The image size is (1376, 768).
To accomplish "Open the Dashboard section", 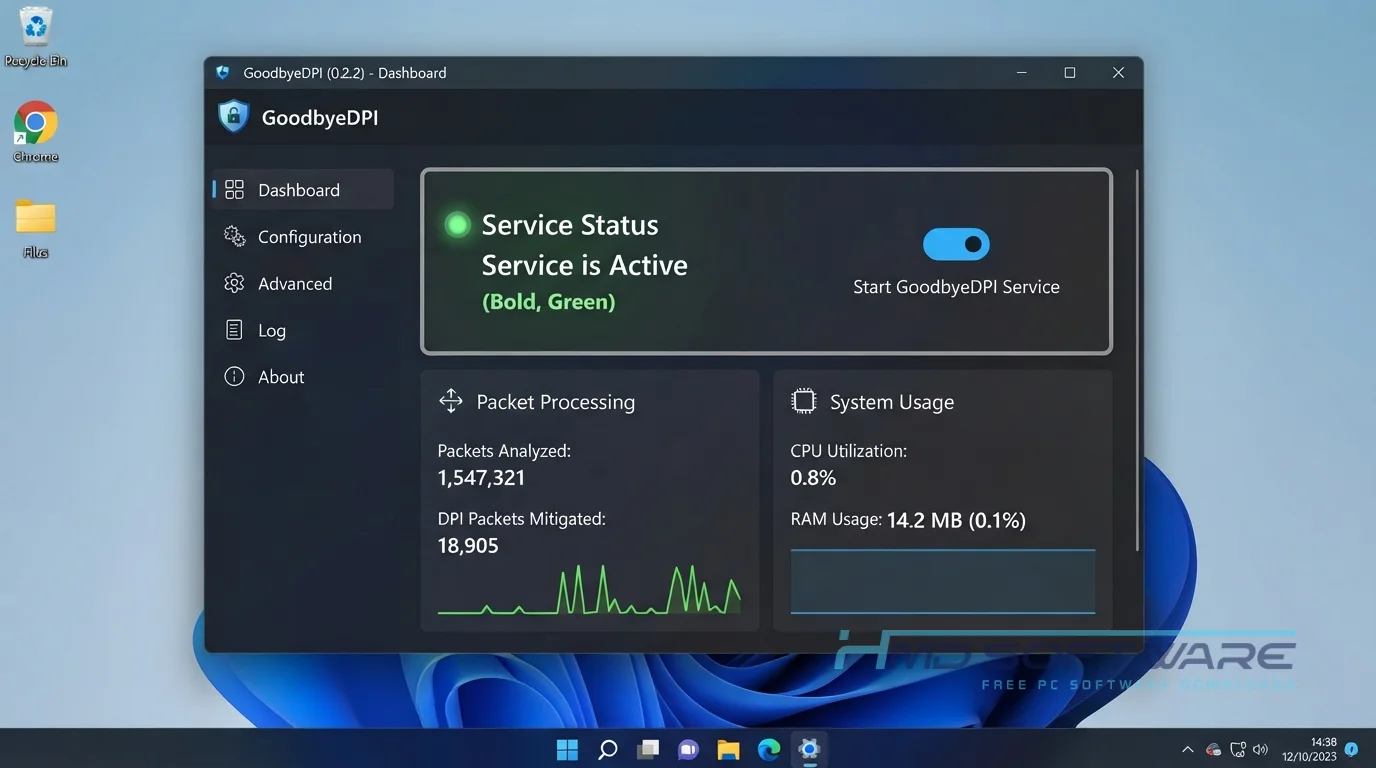I will pos(303,190).
